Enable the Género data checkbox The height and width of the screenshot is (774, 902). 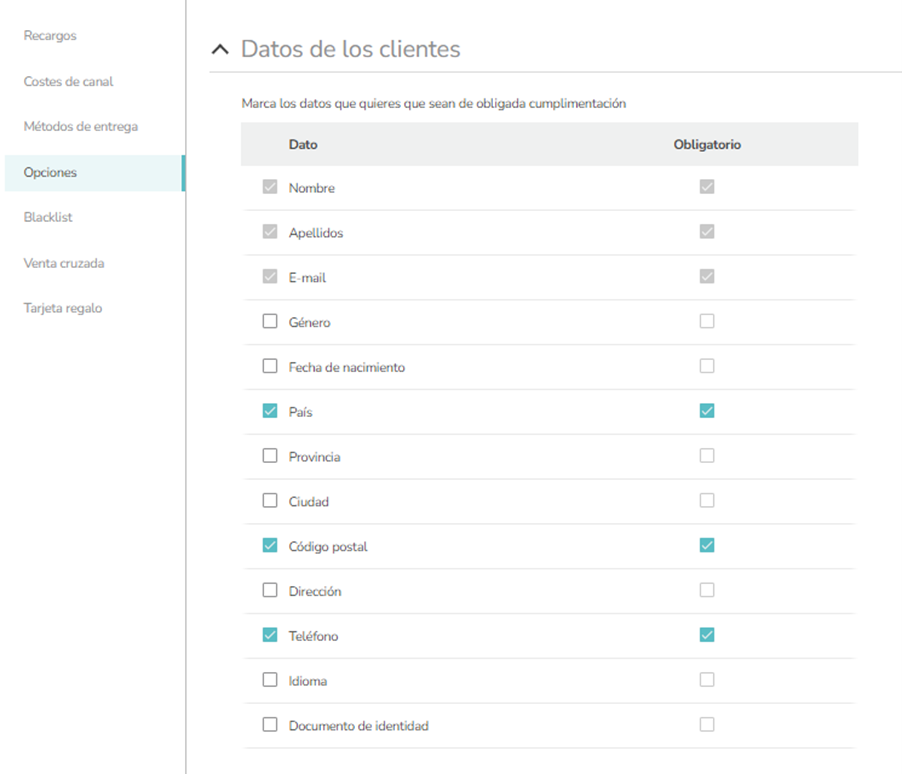pyautogui.click(x=270, y=322)
